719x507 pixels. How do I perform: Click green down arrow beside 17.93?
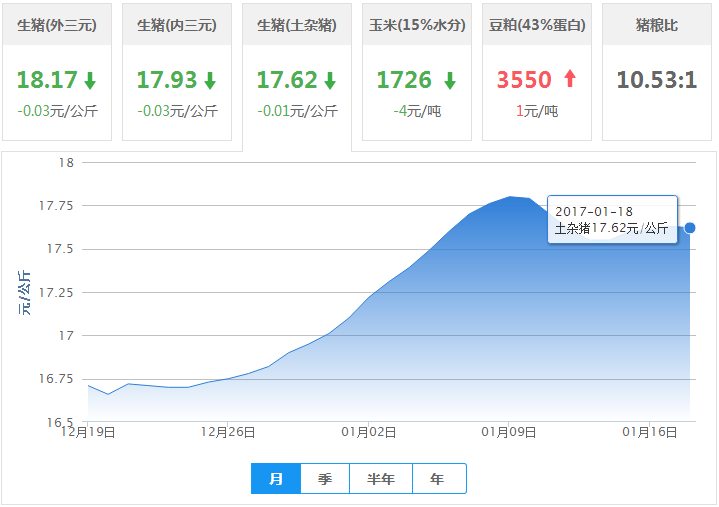click(x=210, y=80)
